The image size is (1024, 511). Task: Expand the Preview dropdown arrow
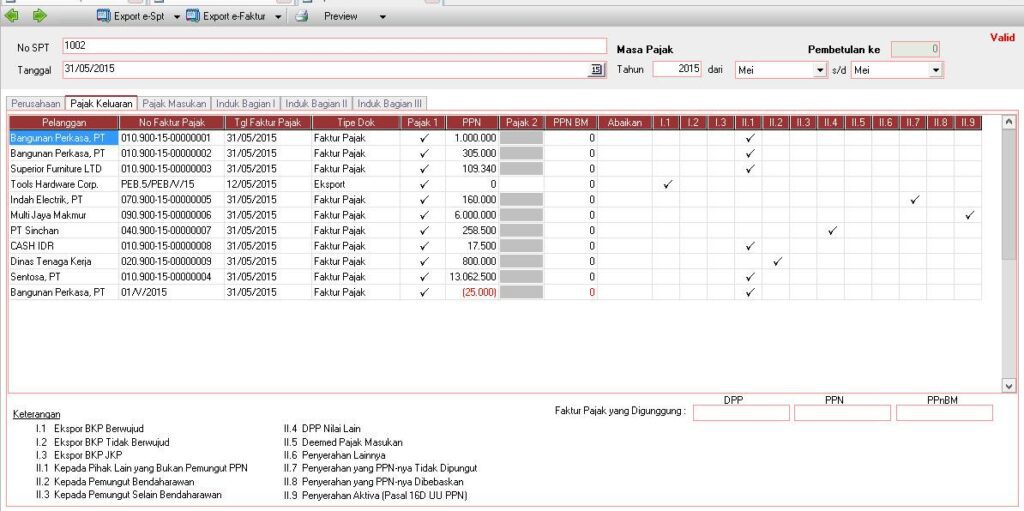pyautogui.click(x=381, y=17)
